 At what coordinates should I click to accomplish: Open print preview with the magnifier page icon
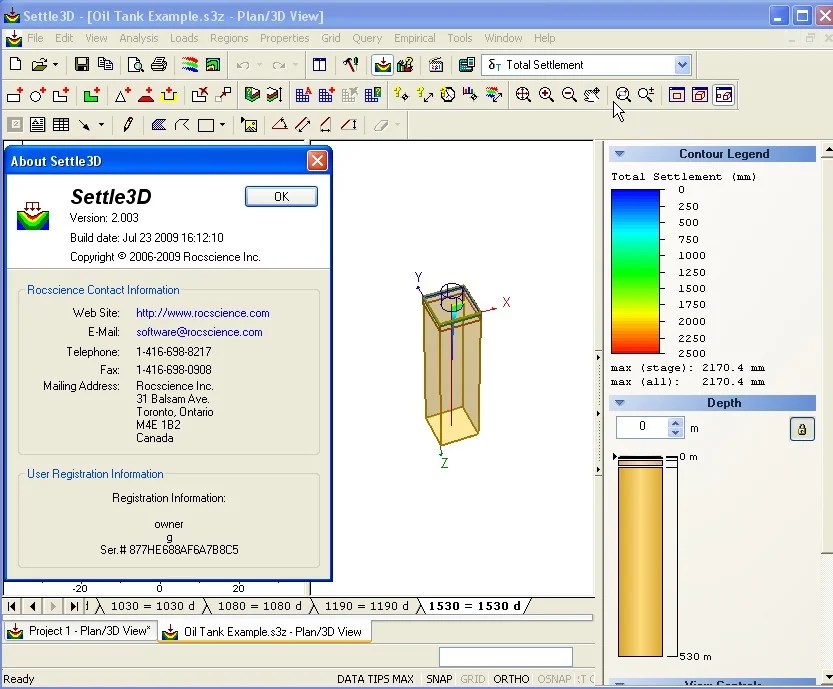point(135,65)
